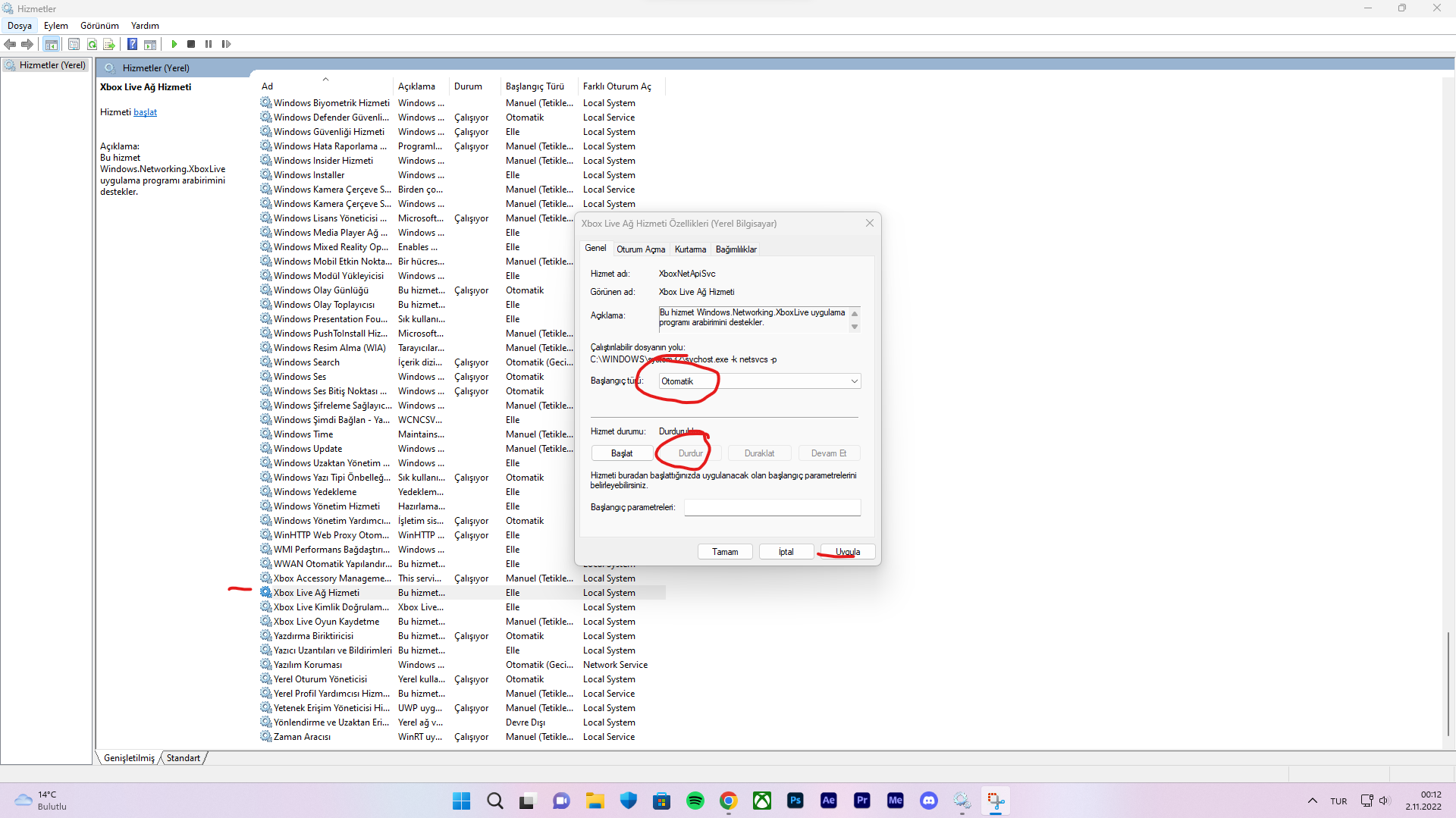
Task: Launch After Effects from the taskbar
Action: point(829,801)
